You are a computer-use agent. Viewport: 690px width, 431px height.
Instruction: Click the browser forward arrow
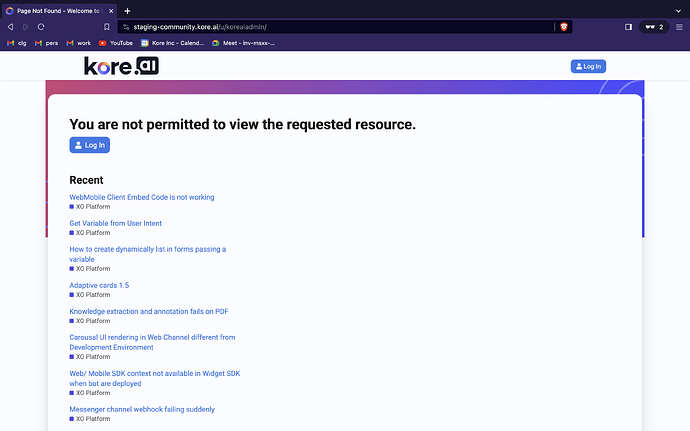coord(26,27)
